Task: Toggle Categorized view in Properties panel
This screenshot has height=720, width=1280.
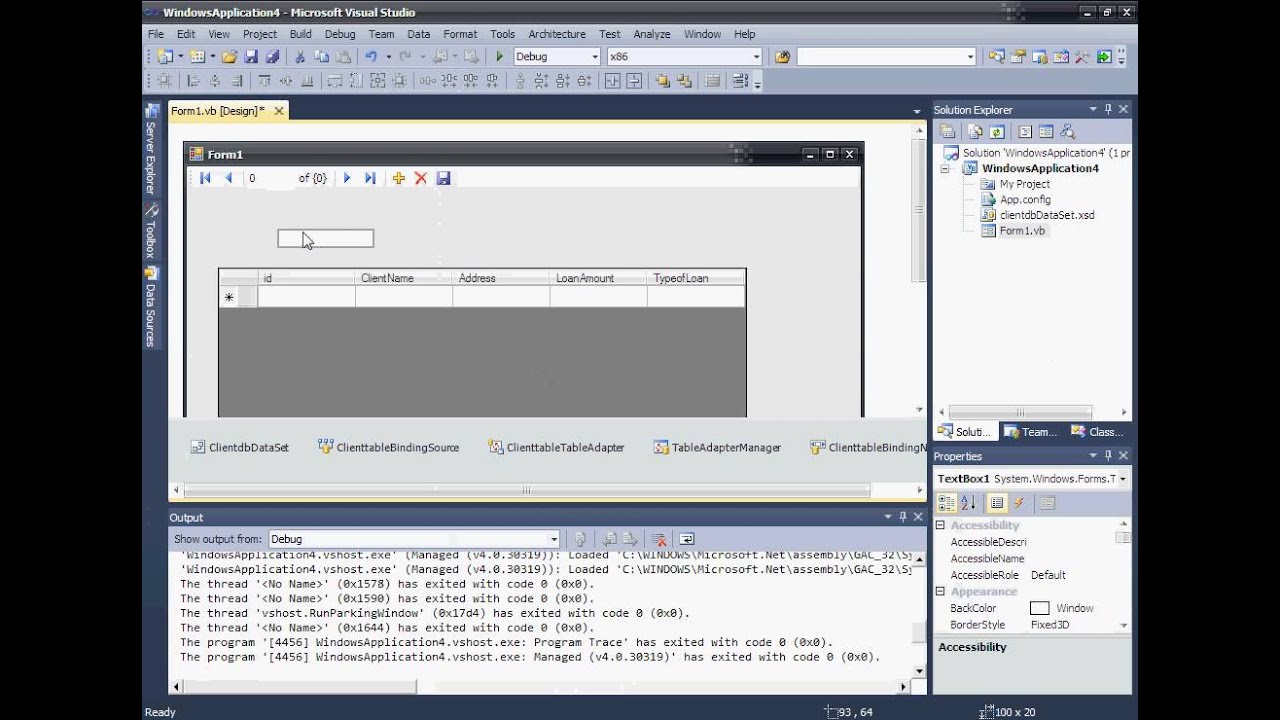Action: [947, 503]
